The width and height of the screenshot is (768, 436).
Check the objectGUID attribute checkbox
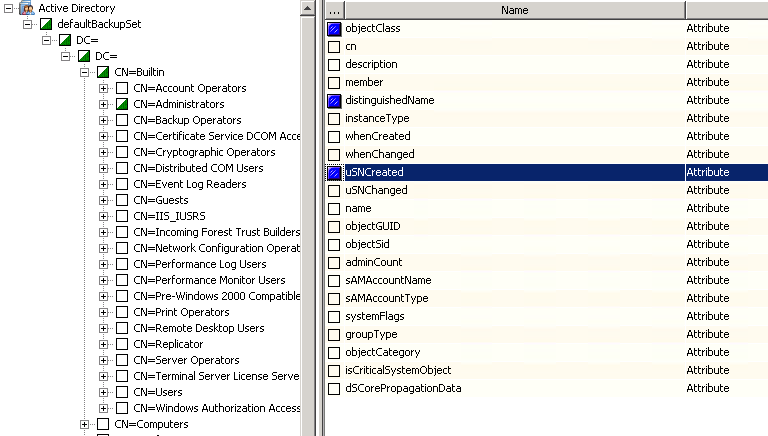[x=334, y=227]
